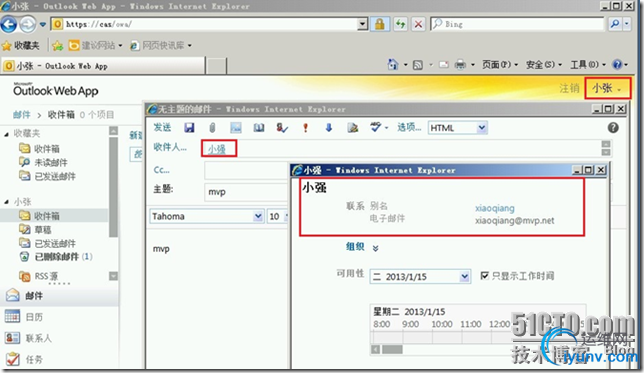644x373 pixels.
Task: Open the Tasks section in navigation pane
Action: coord(60,359)
